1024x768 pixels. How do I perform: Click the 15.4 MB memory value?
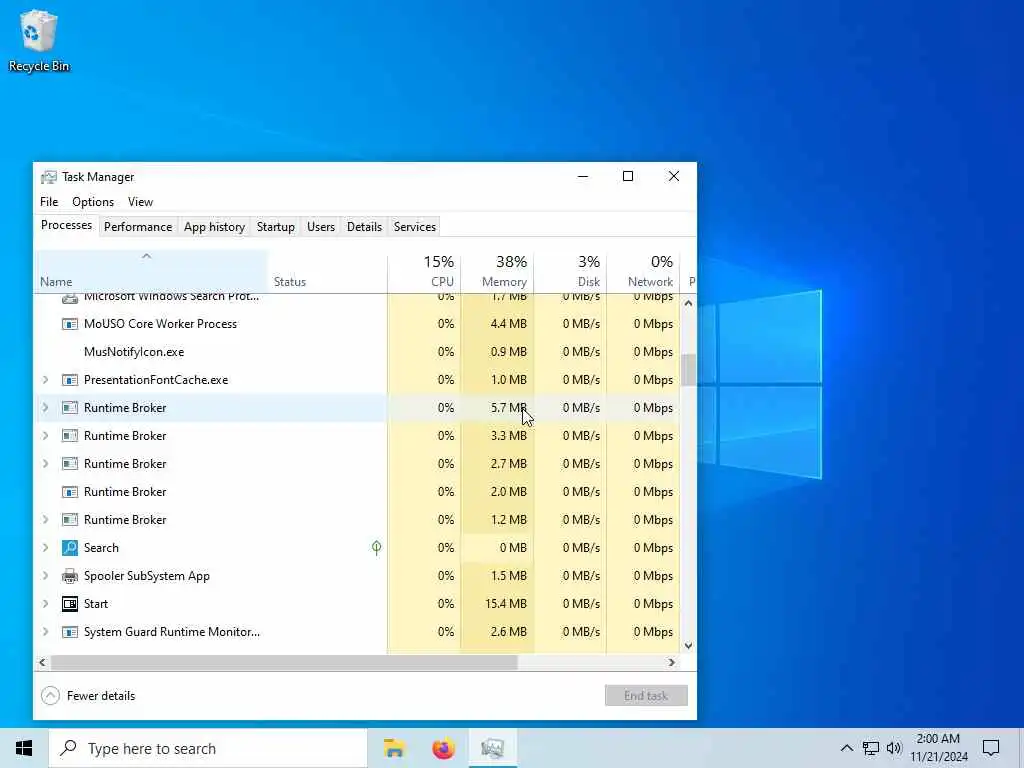505,604
